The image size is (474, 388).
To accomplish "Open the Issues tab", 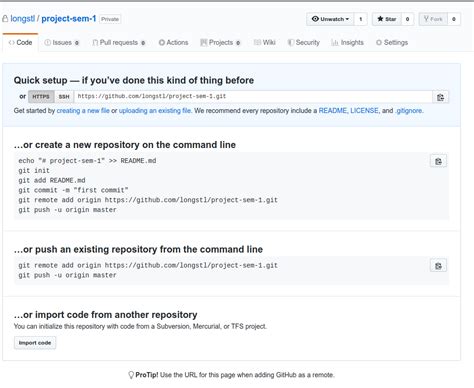I will pyautogui.click(x=62, y=43).
